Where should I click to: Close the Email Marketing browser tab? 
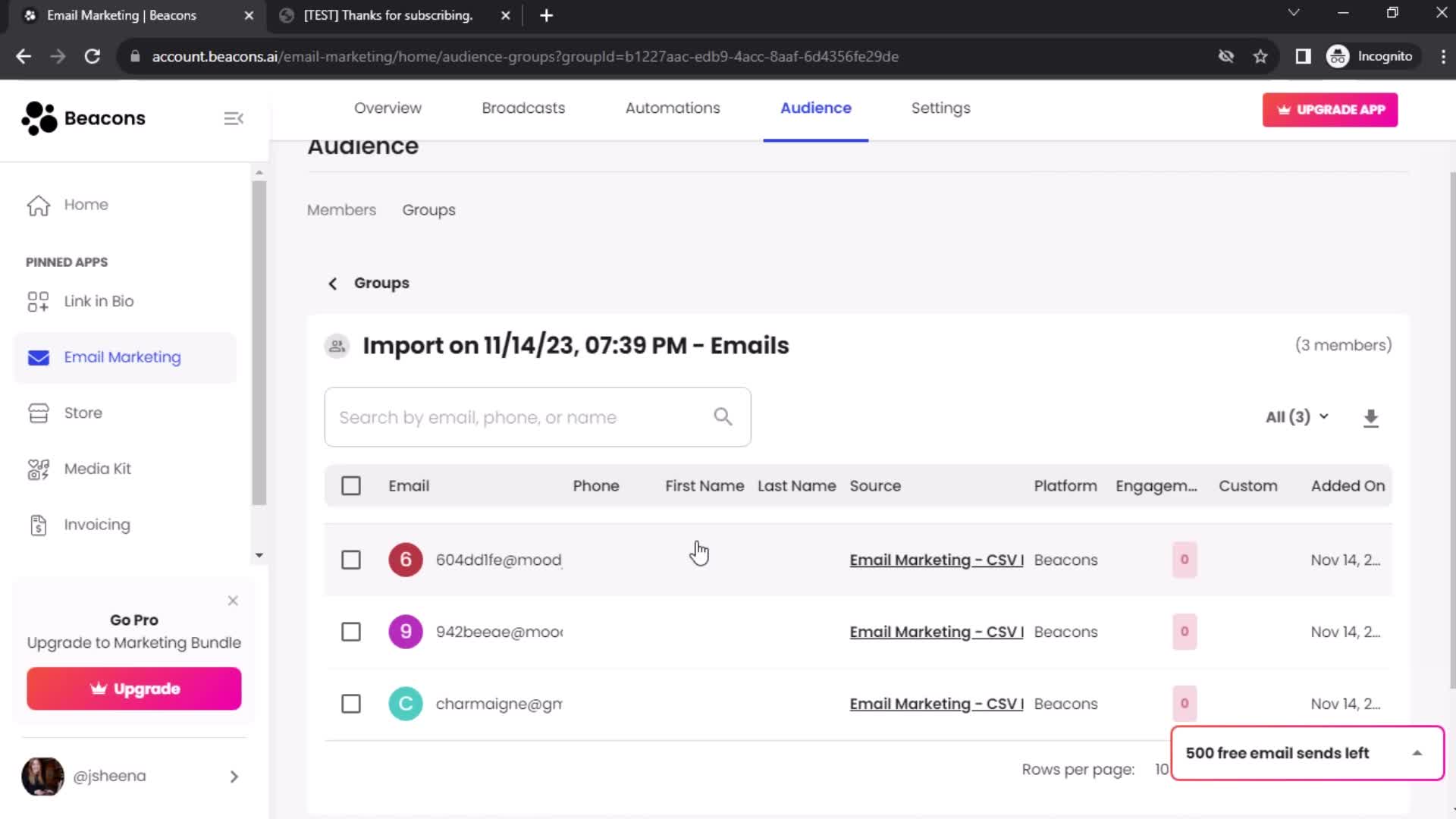click(249, 15)
